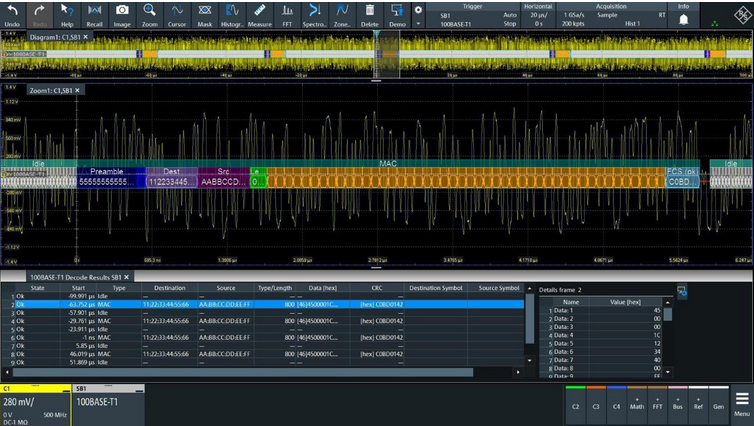Click the Delete tool icon
The width and height of the screenshot is (754, 426).
[370, 15]
